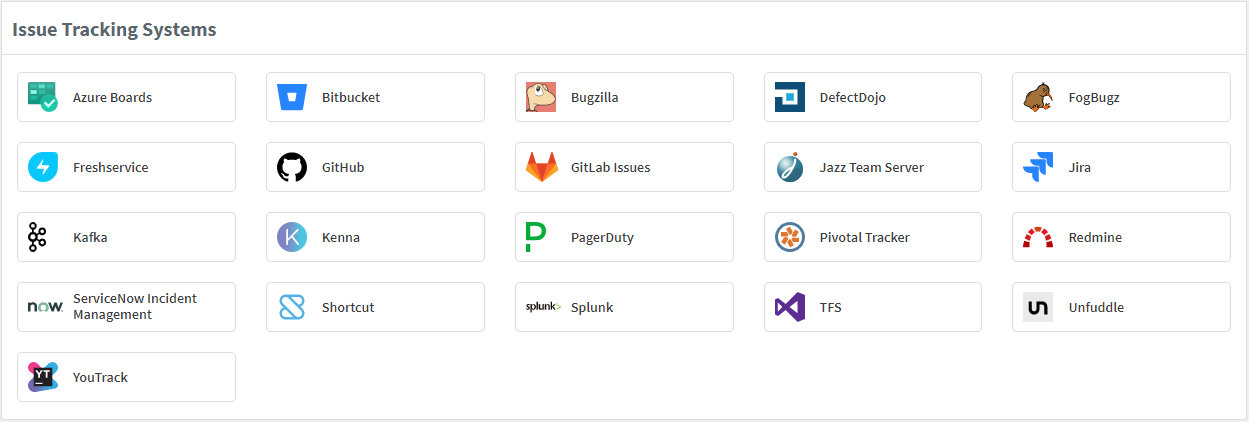The image size is (1249, 422).
Task: Choose the Redmine integration tile
Action: (x=1121, y=237)
